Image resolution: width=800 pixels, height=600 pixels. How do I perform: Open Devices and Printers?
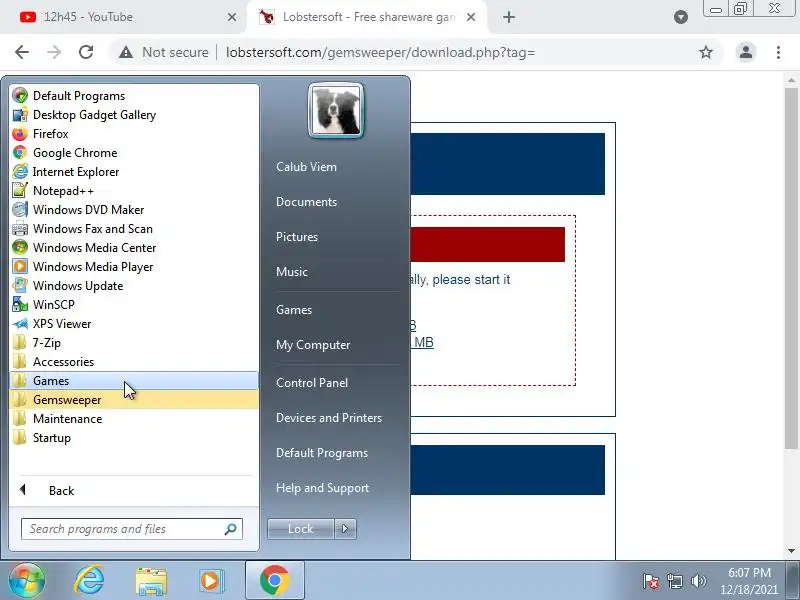[x=329, y=418]
